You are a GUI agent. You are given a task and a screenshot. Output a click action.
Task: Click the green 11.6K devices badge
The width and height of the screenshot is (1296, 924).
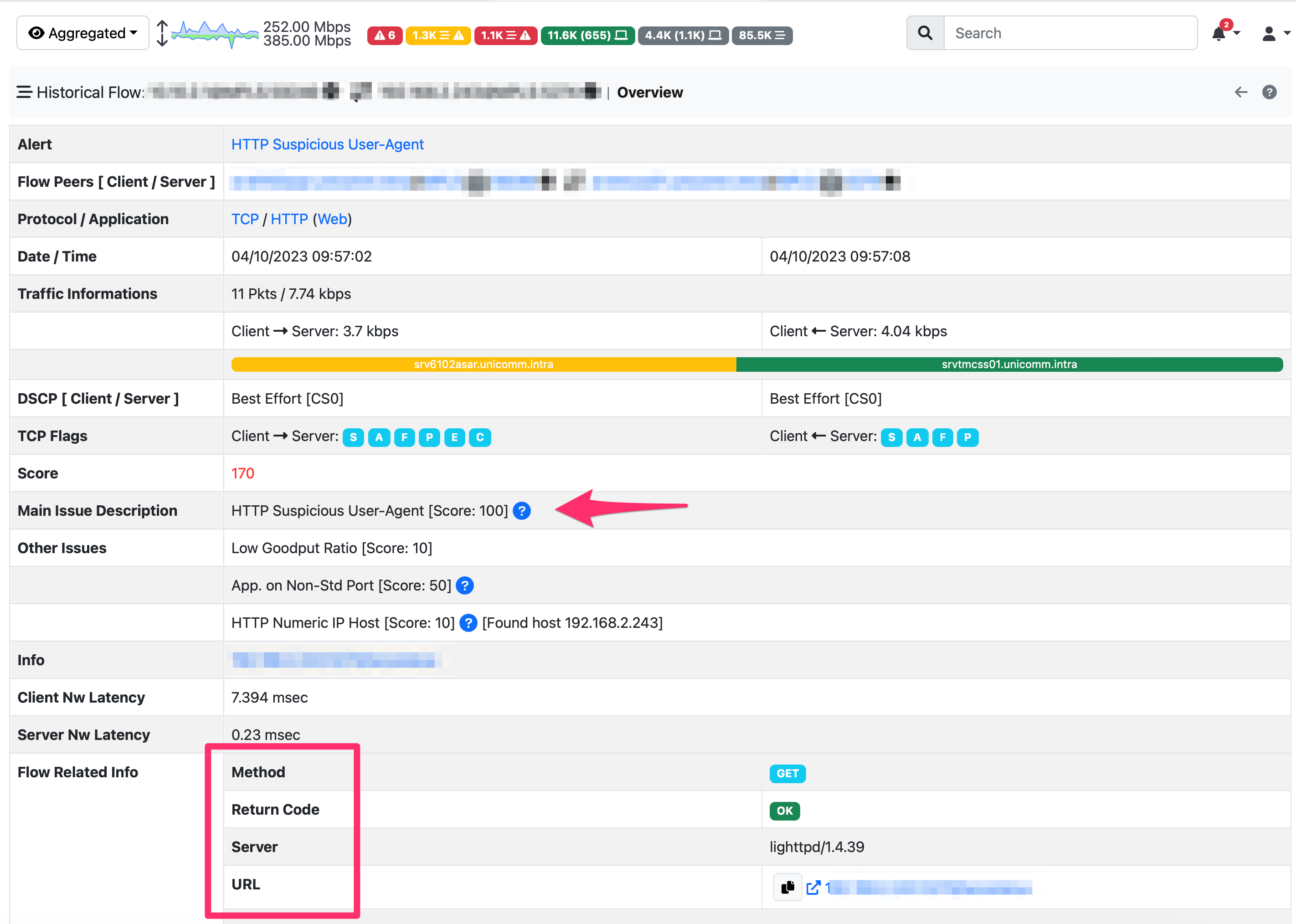[588, 35]
